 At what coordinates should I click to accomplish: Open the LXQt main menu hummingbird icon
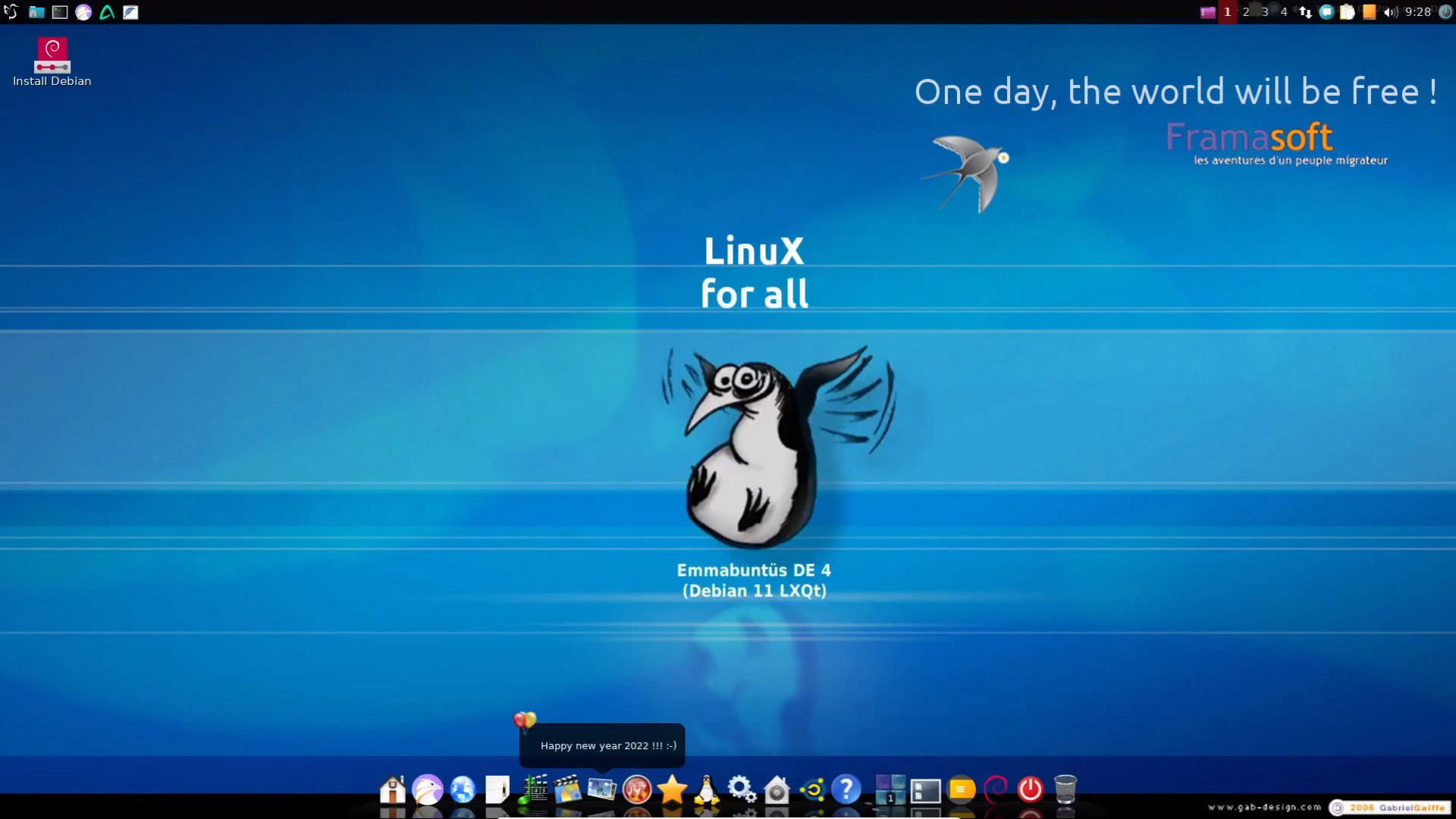point(11,12)
